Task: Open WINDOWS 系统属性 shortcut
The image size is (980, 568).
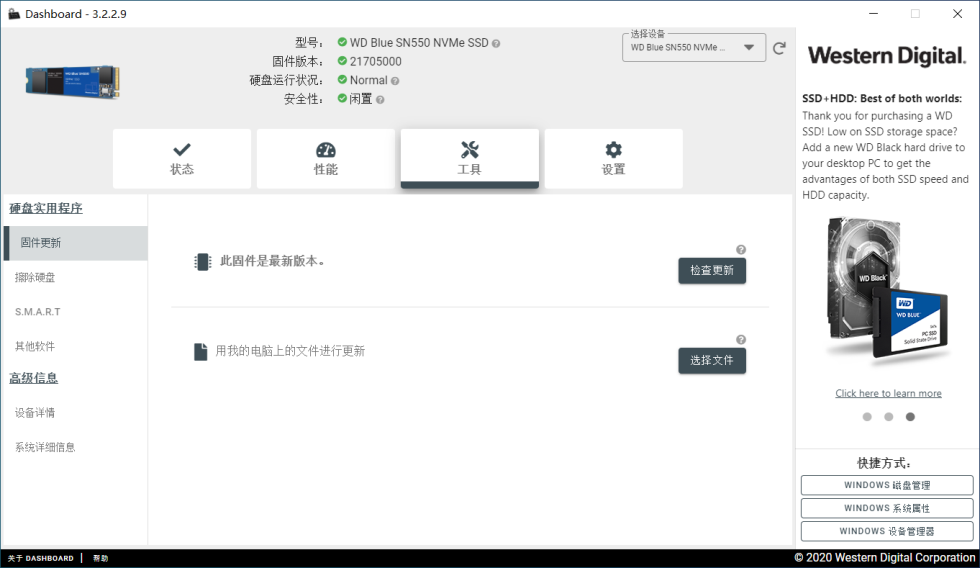Action: (887, 508)
